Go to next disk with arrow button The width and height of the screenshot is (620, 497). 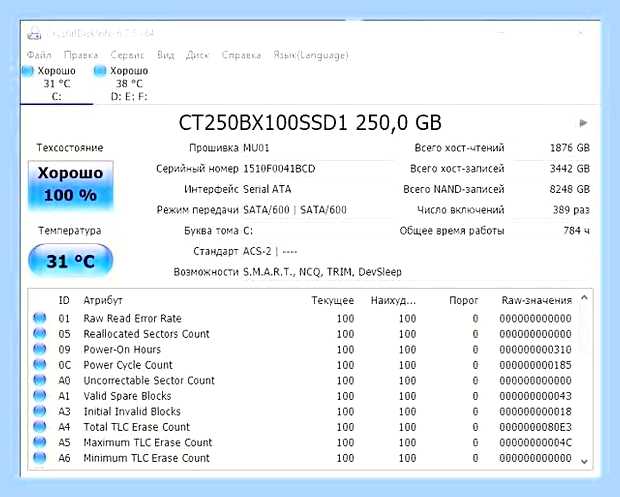583,123
